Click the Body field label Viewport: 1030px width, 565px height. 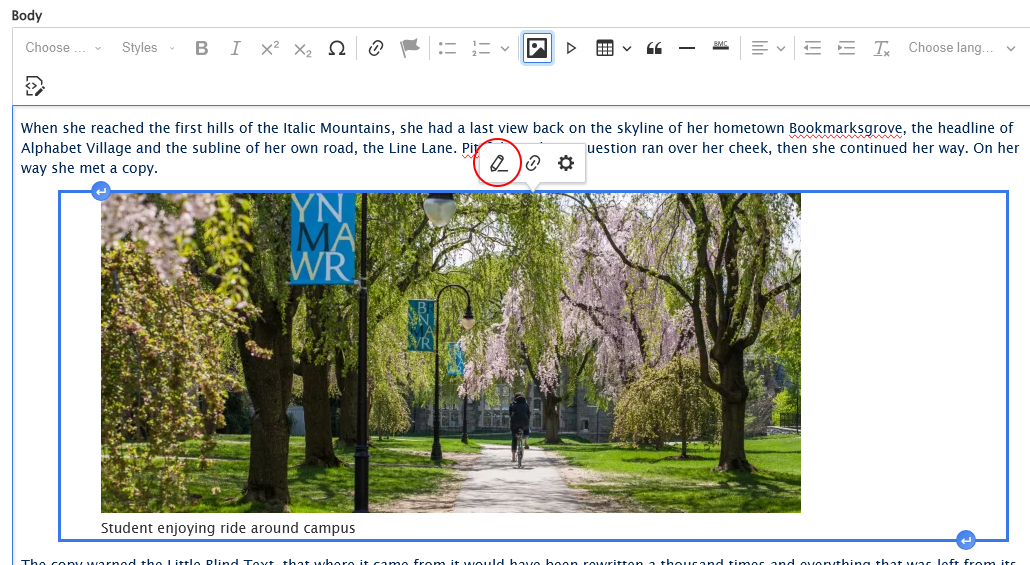pos(27,15)
